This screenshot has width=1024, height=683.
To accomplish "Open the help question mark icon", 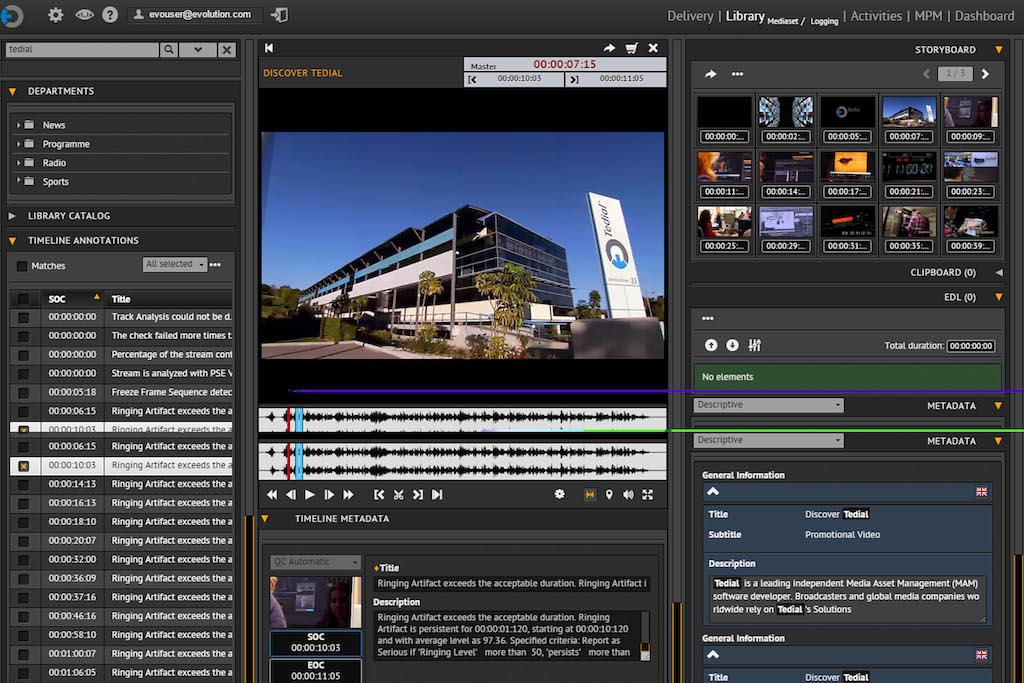I will tap(110, 14).
